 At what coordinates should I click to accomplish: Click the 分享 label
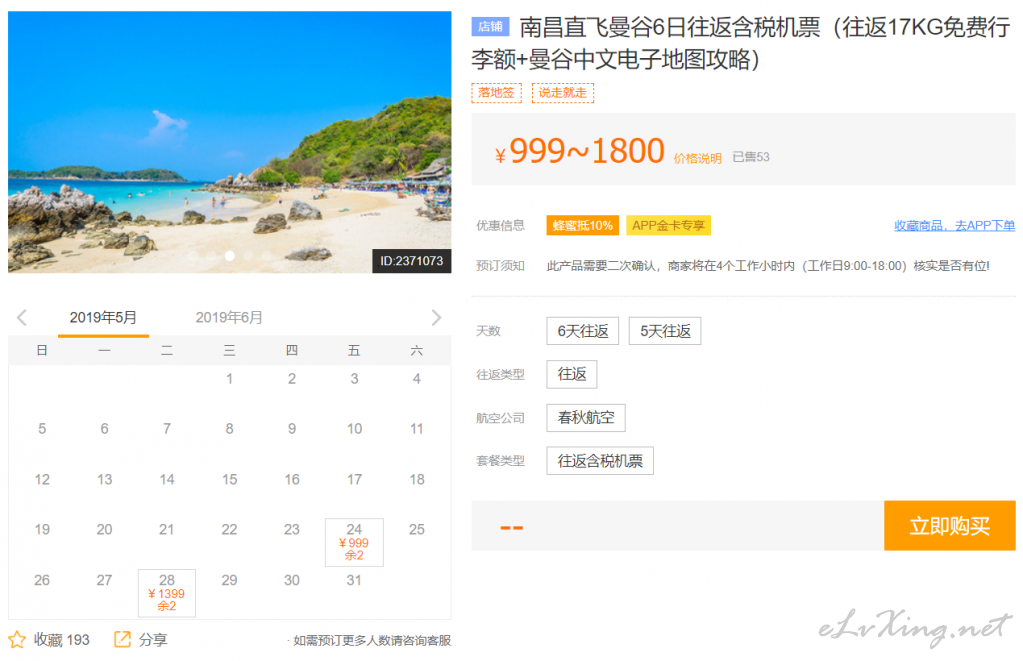coord(153,639)
